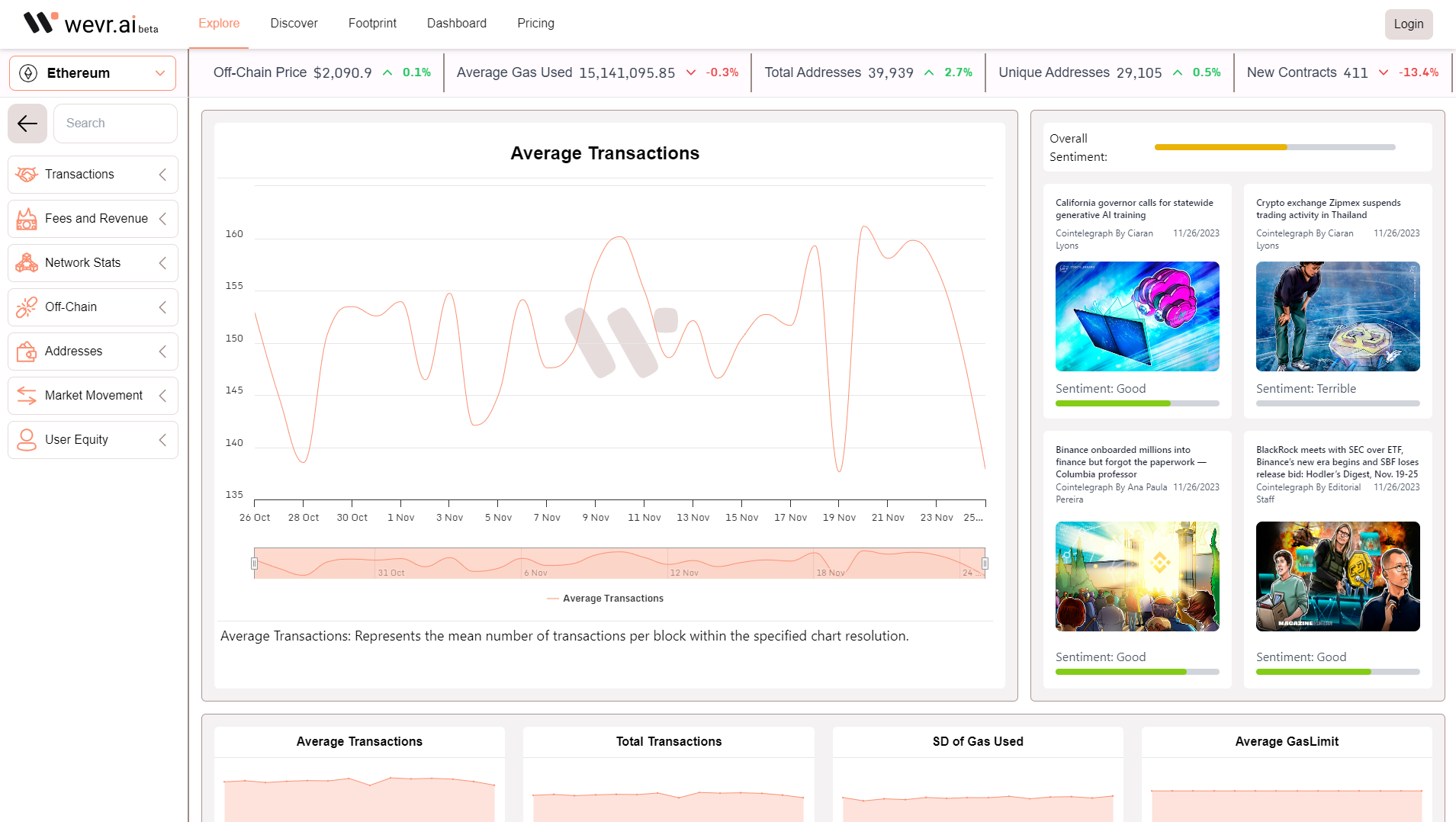The image size is (1456, 822).
Task: Open Market Movement via its arrows icon
Action: tap(27, 395)
